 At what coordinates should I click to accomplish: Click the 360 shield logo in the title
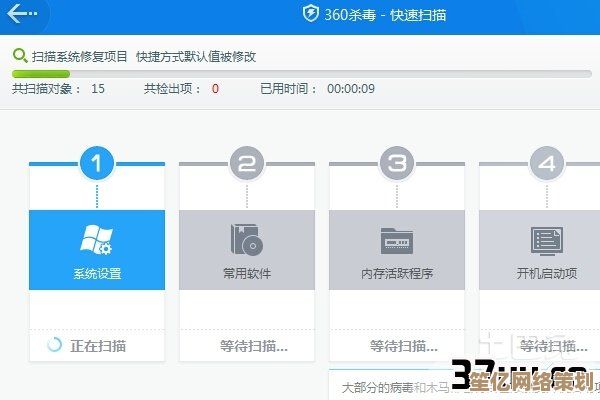(x=310, y=14)
